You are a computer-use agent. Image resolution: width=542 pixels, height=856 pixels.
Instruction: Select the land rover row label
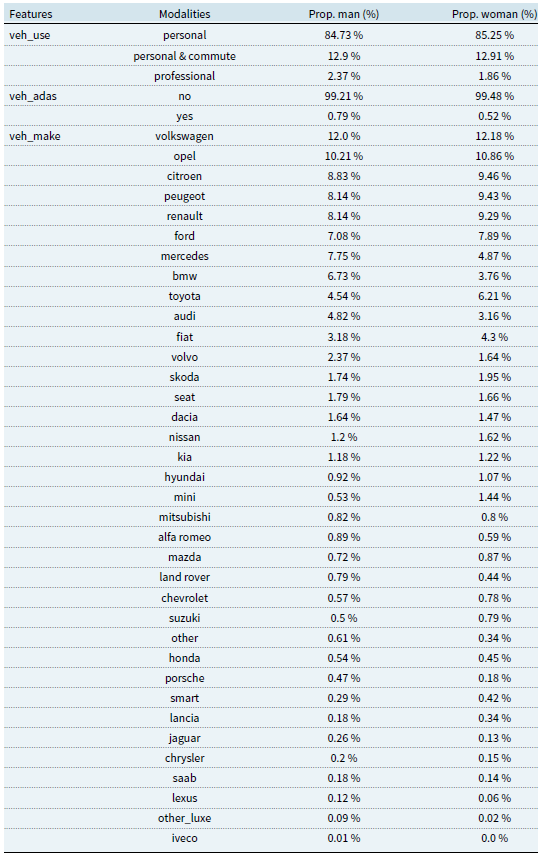tap(184, 577)
